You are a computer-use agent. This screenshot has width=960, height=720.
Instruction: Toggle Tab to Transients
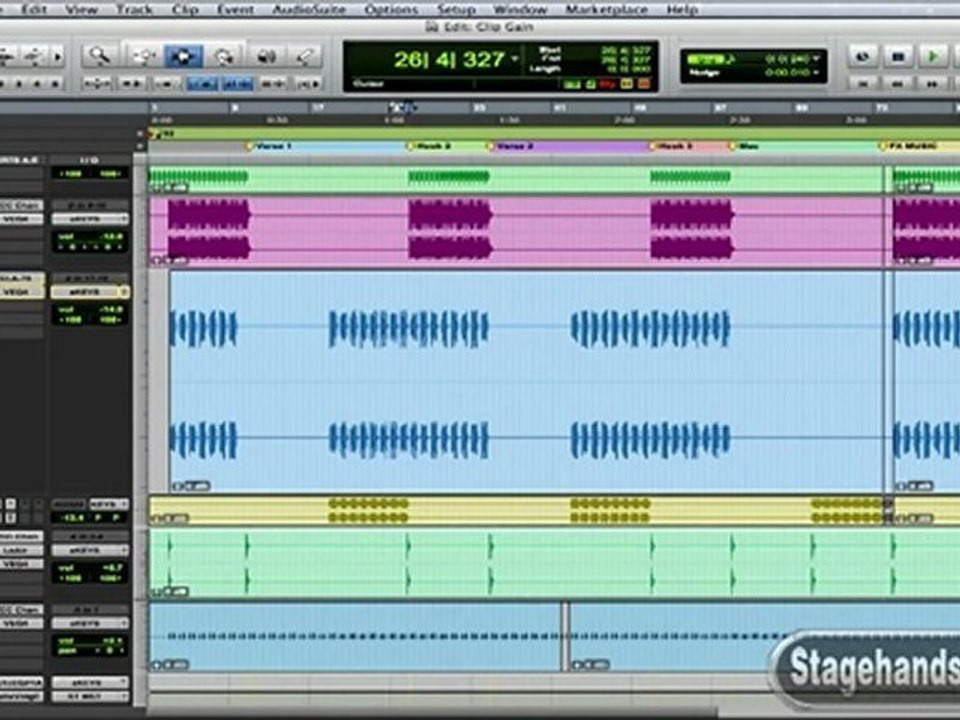(x=132, y=83)
